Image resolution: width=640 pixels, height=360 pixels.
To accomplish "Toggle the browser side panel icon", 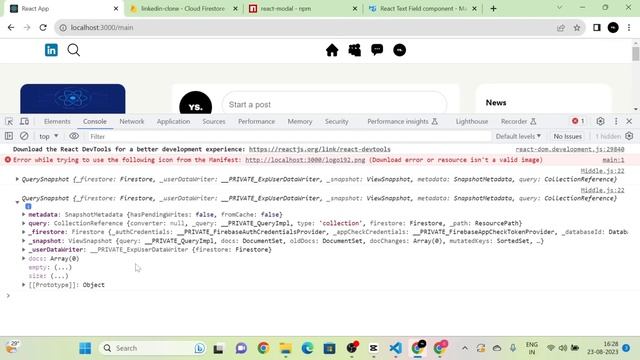I will tap(597, 28).
